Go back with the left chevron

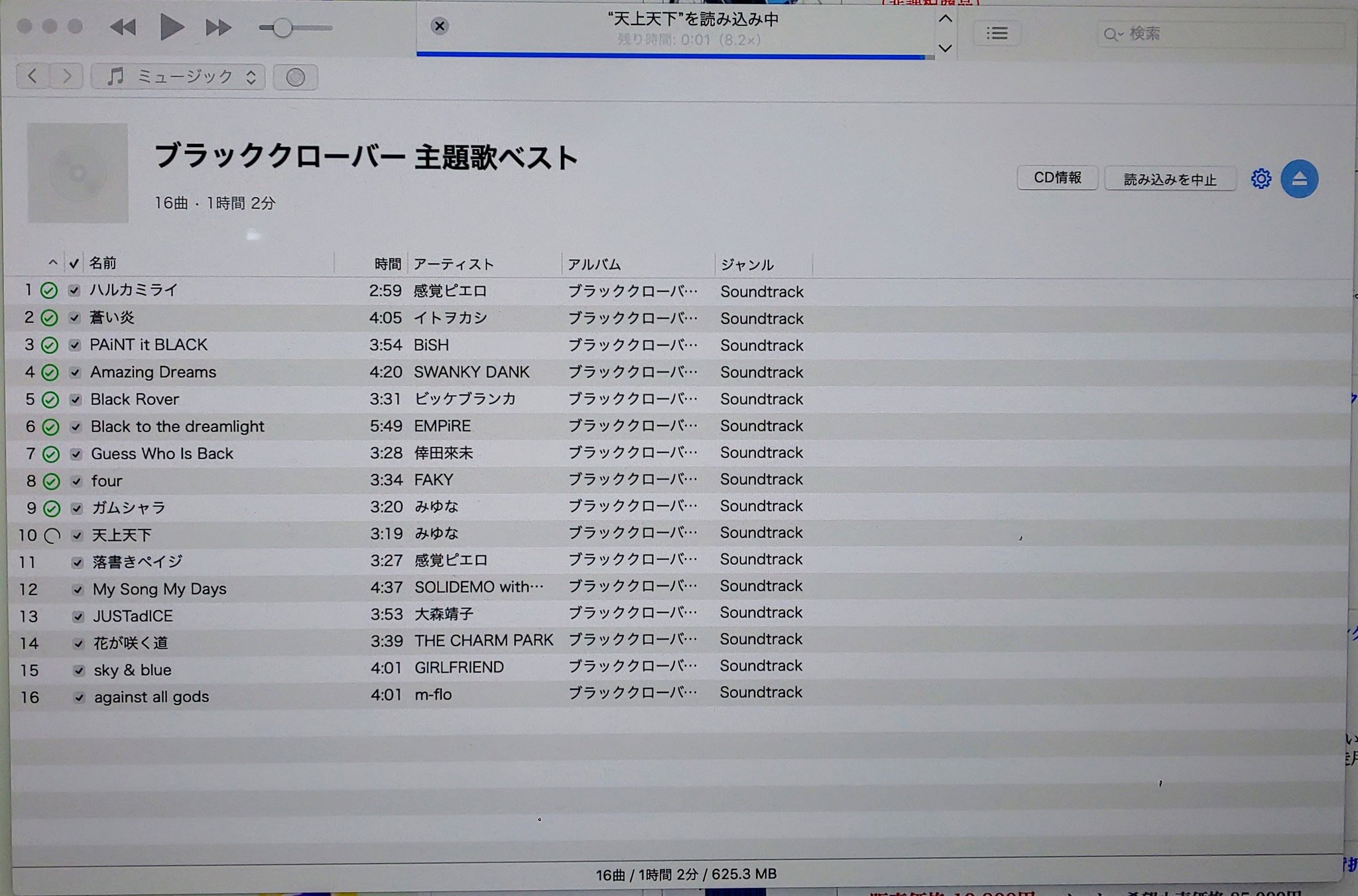point(32,76)
